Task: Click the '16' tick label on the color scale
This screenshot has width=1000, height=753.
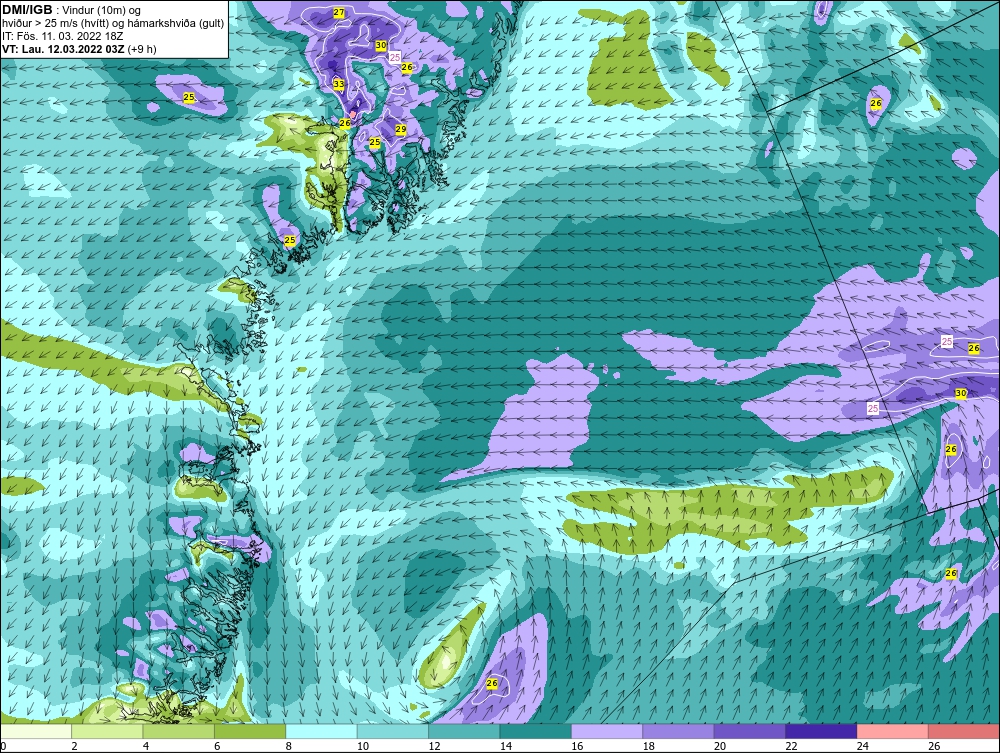Action: (x=577, y=746)
